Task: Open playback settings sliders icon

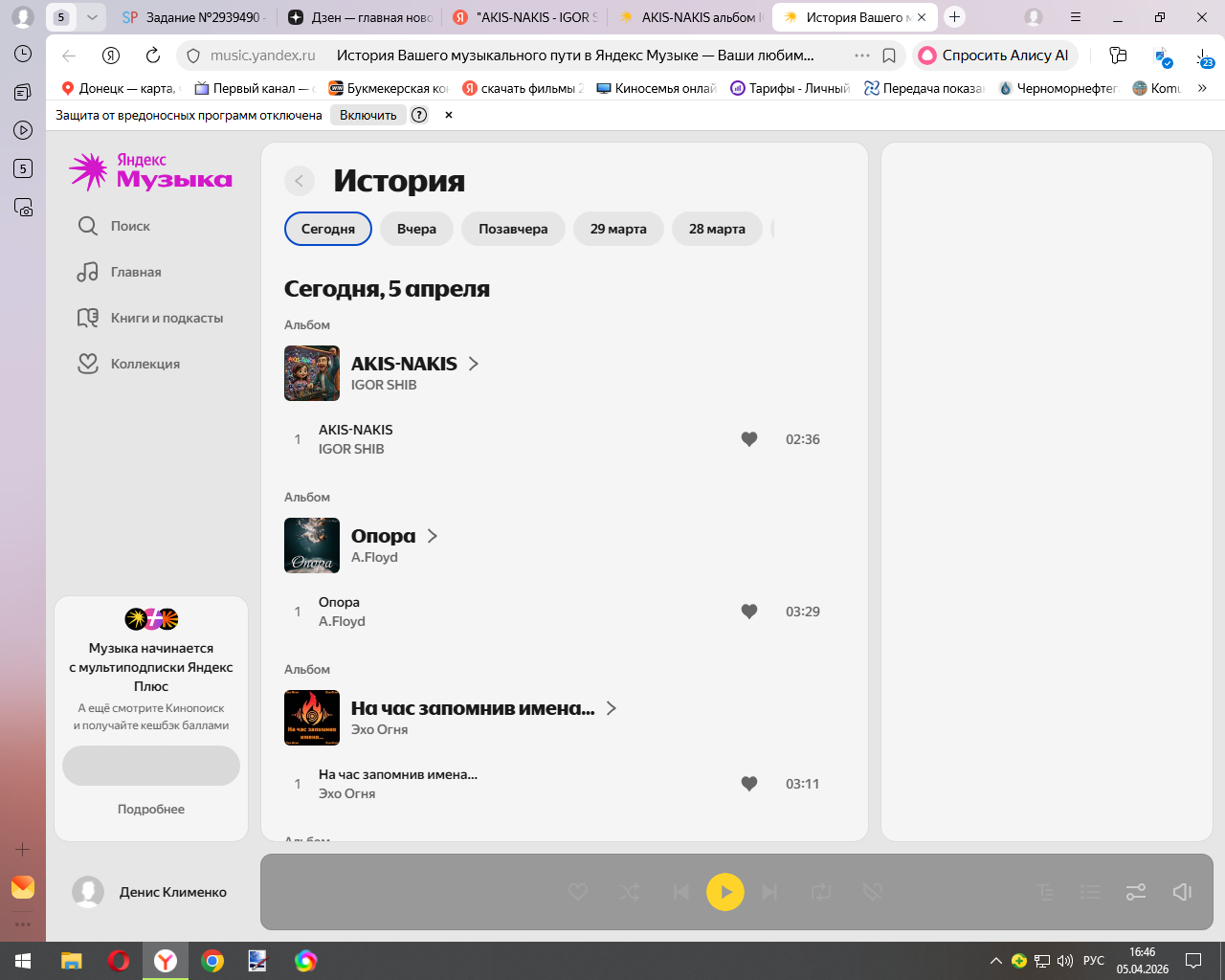Action: pyautogui.click(x=1136, y=892)
